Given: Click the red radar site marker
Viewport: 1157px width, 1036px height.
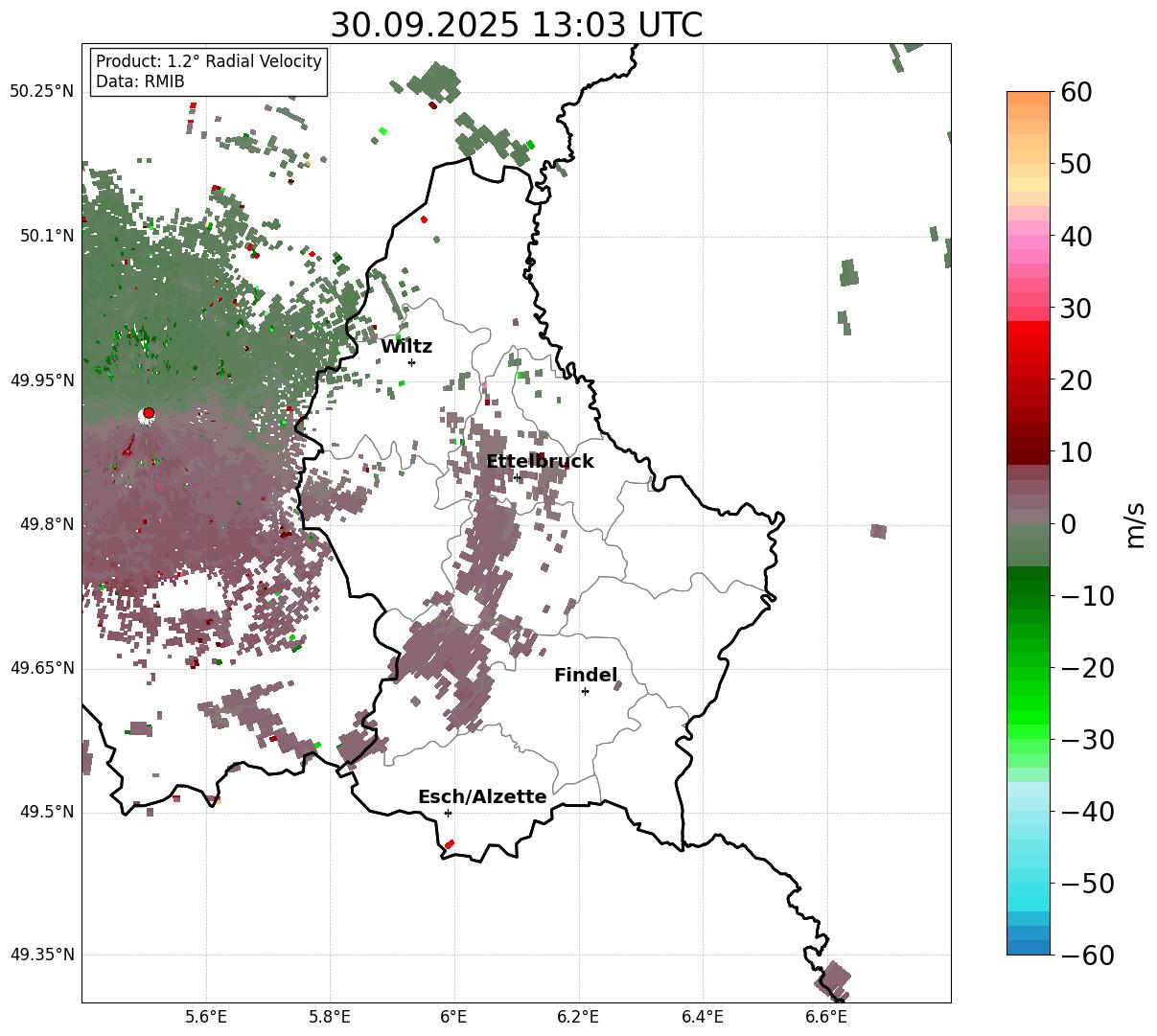Looking at the screenshot, I should [x=149, y=413].
